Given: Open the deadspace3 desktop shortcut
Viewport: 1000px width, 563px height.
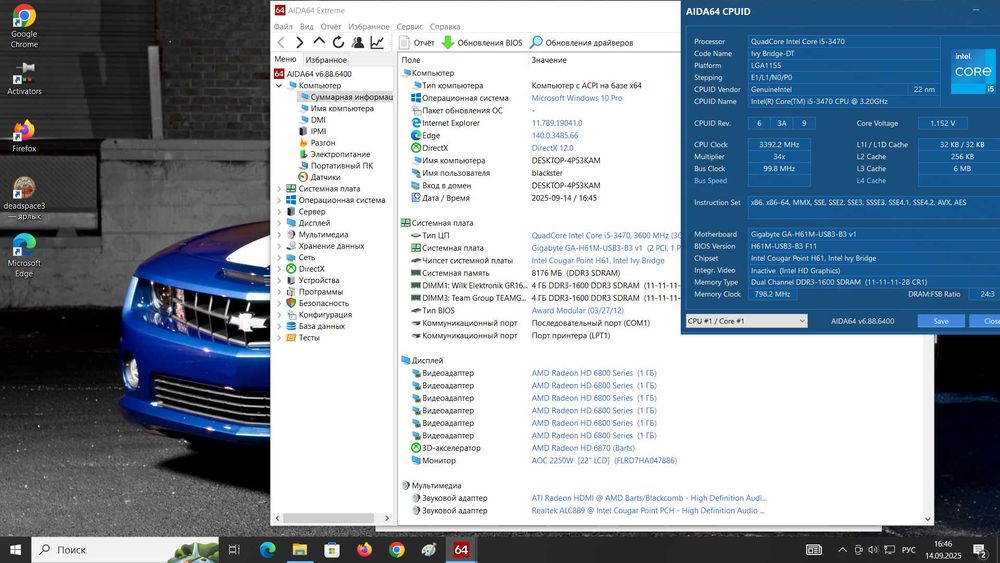Looking at the screenshot, I should pos(24,198).
